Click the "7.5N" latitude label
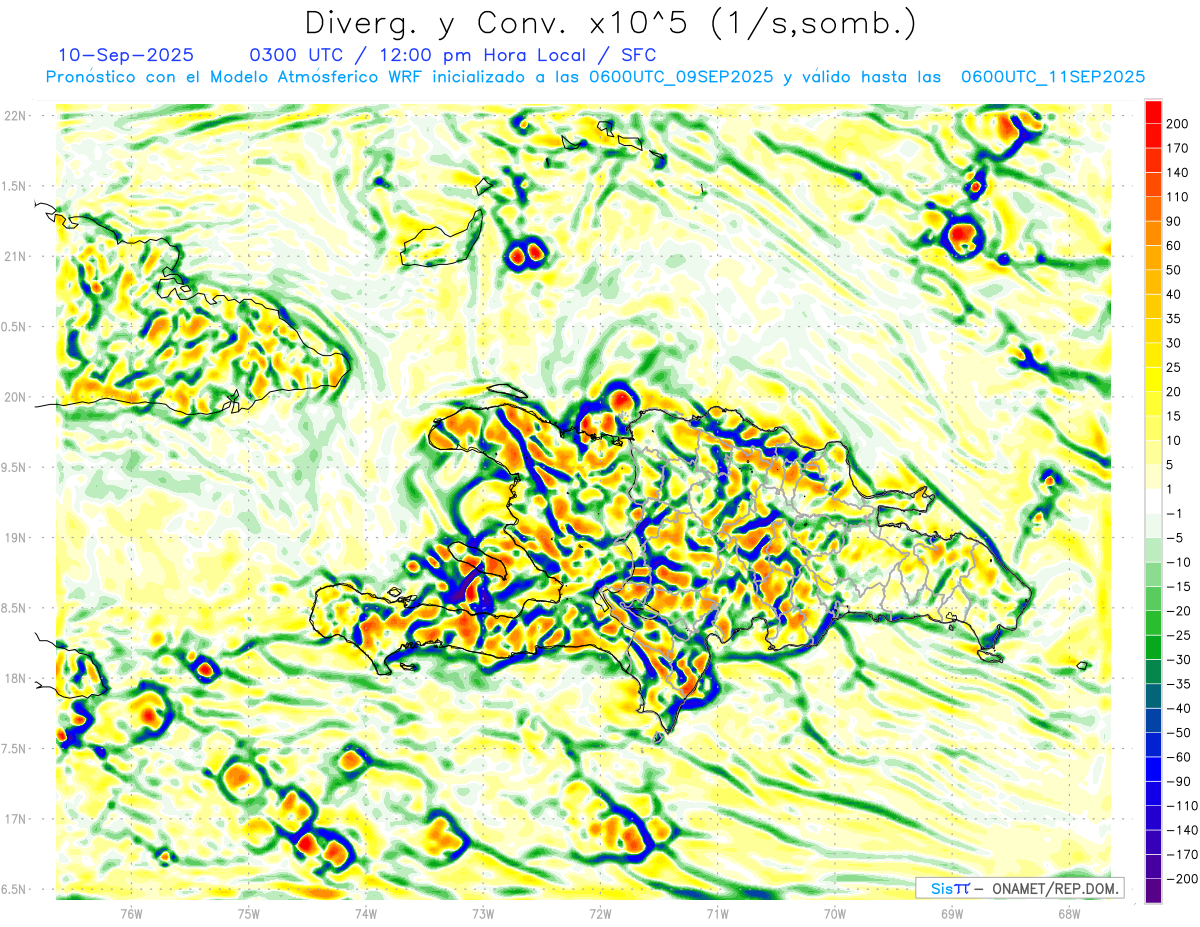 click(x=15, y=748)
